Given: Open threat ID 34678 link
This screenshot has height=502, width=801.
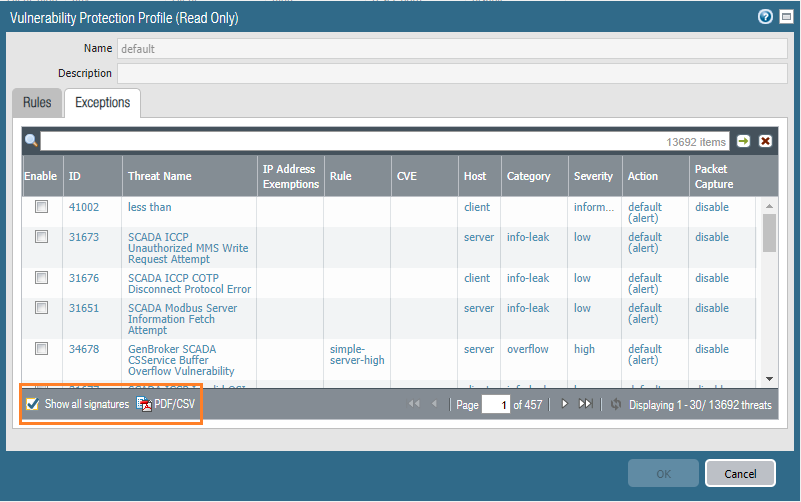Looking at the screenshot, I should click(x=83, y=349).
